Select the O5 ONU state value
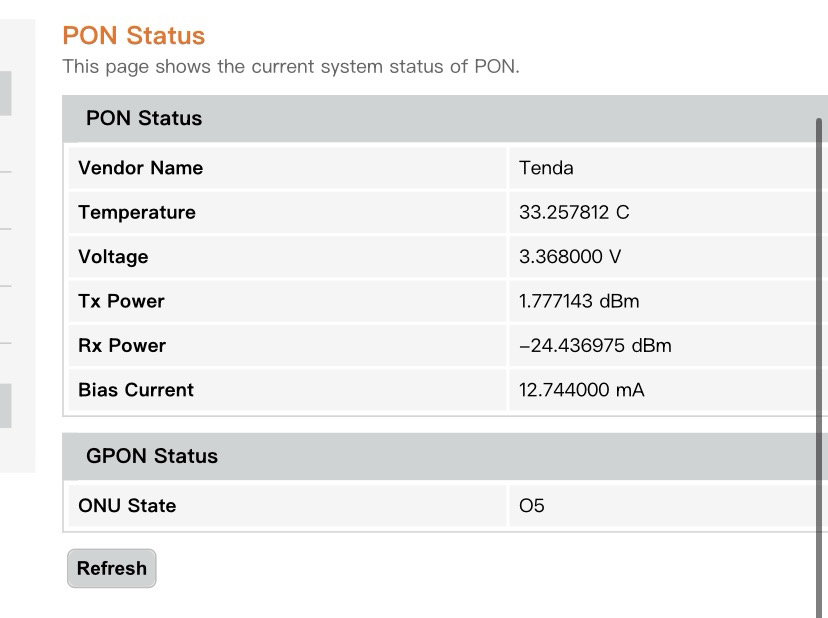This screenshot has height=618, width=828. point(532,506)
